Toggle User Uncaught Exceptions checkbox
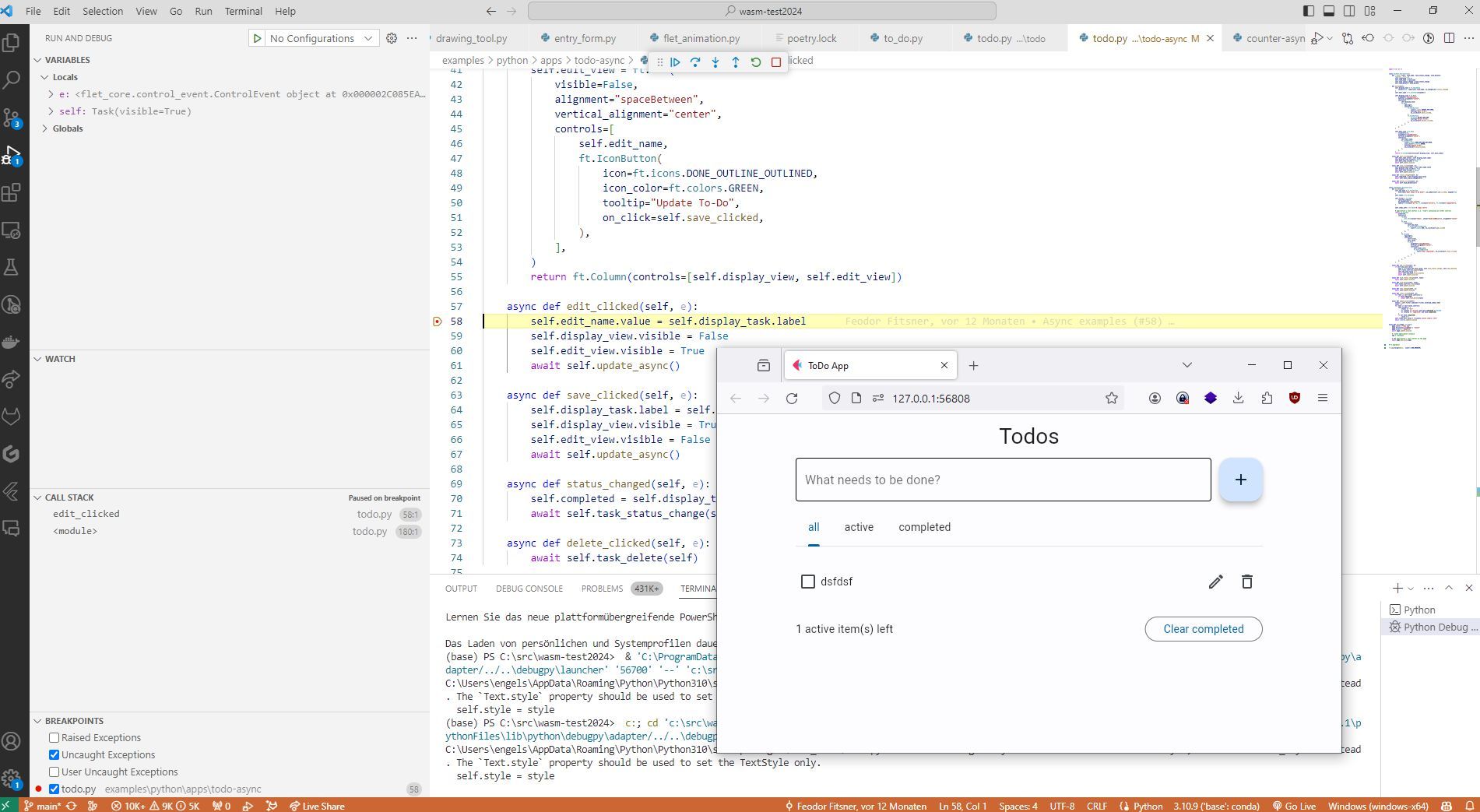Screen dimensions: 1480x812 click(x=54, y=772)
